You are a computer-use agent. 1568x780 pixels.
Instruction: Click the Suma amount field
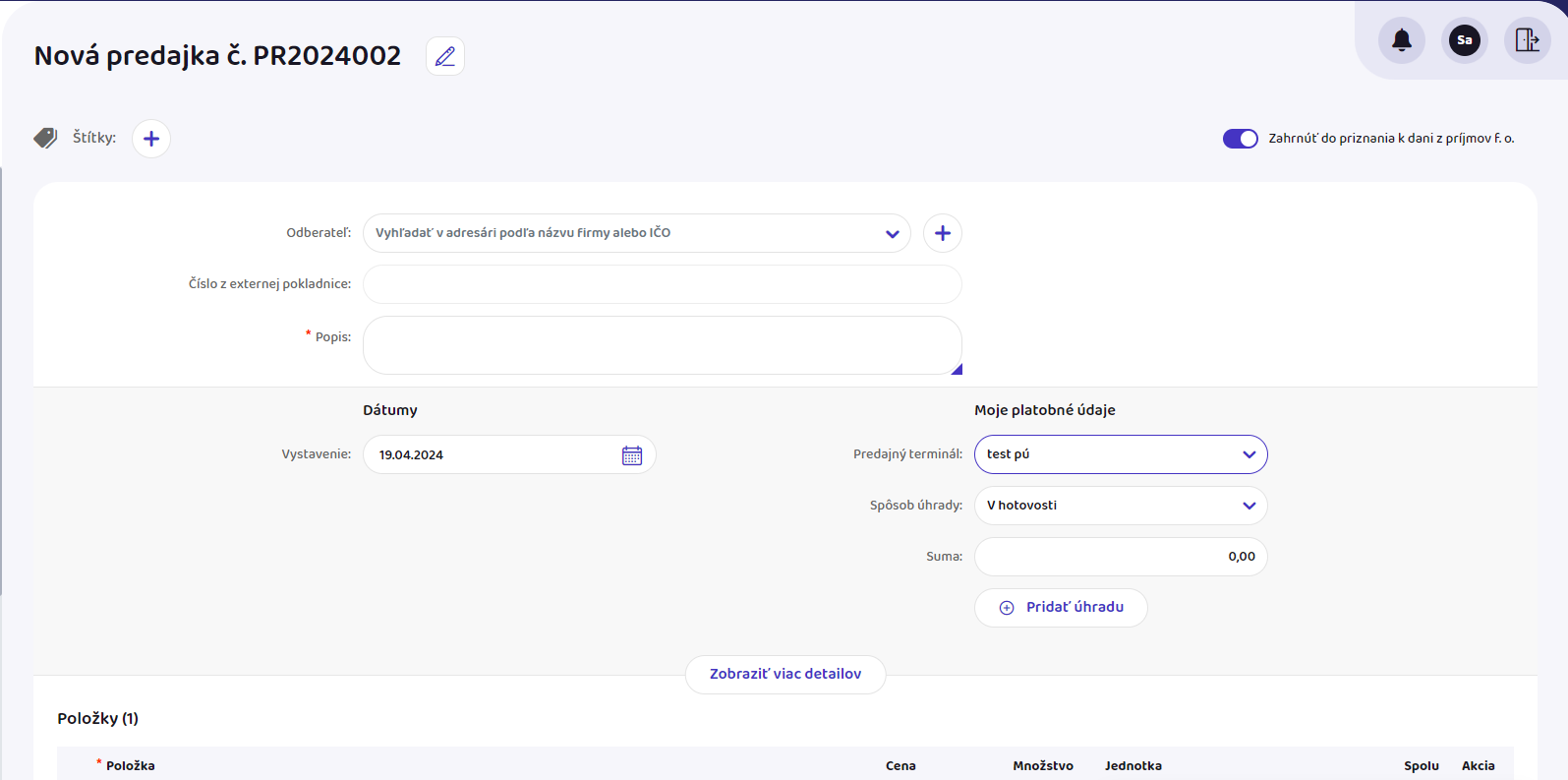click(1120, 557)
